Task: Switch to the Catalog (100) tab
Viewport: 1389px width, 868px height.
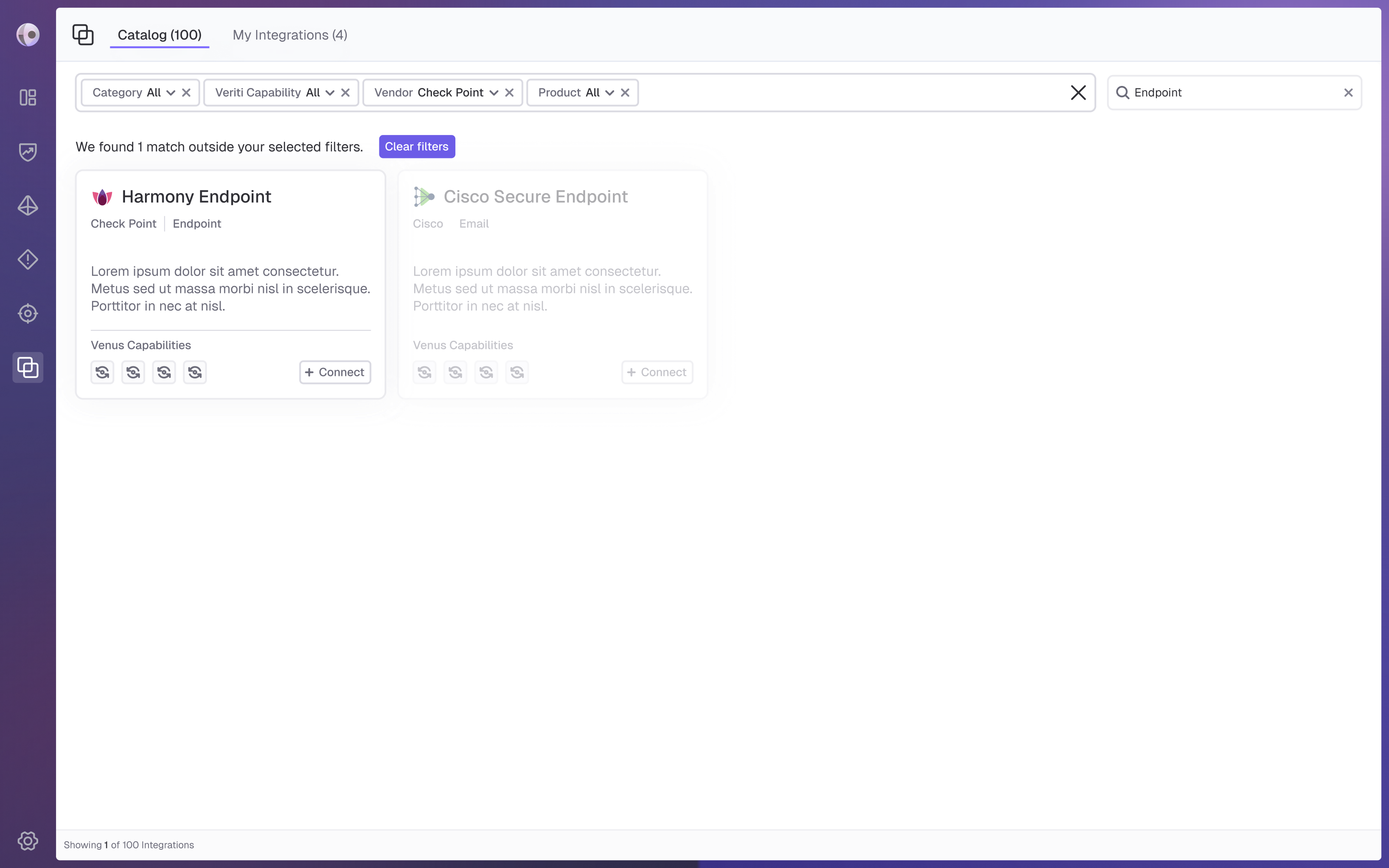Action: pyautogui.click(x=160, y=35)
